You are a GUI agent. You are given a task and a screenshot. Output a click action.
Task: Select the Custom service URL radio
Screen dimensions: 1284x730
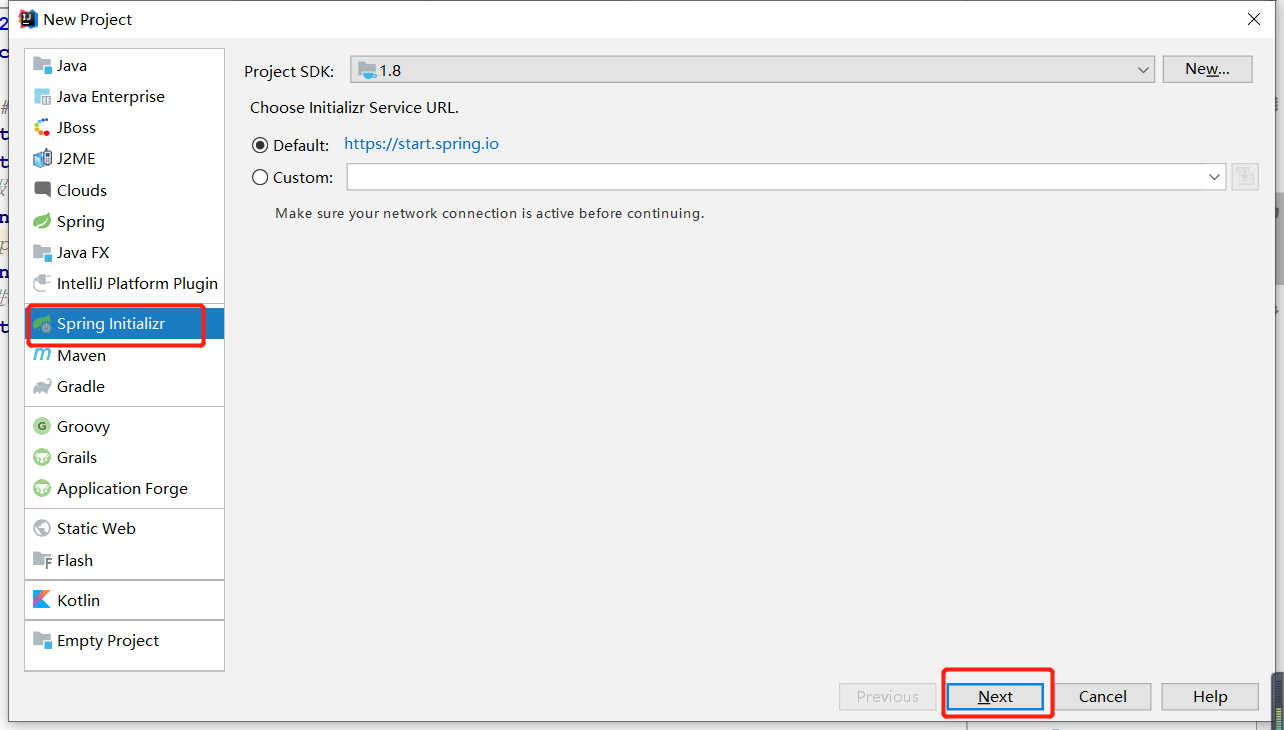pyautogui.click(x=260, y=177)
